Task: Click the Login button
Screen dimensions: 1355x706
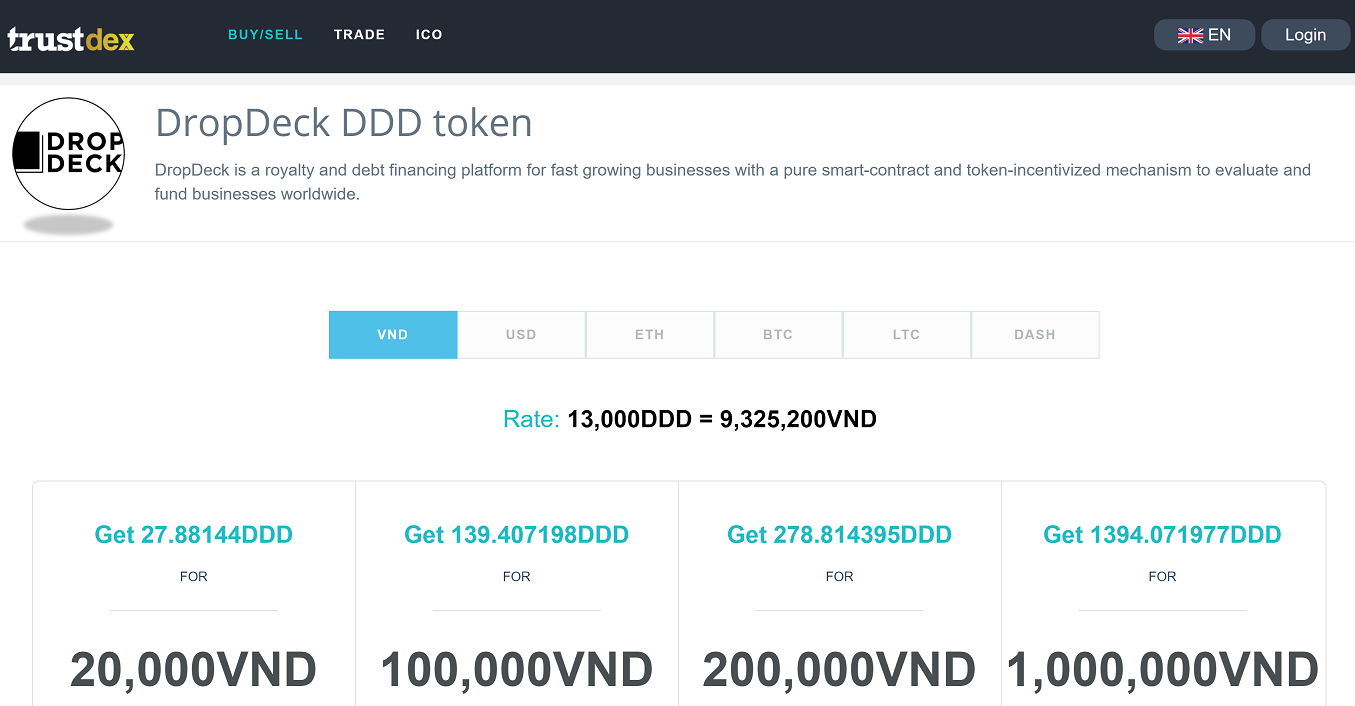Action: point(1305,35)
